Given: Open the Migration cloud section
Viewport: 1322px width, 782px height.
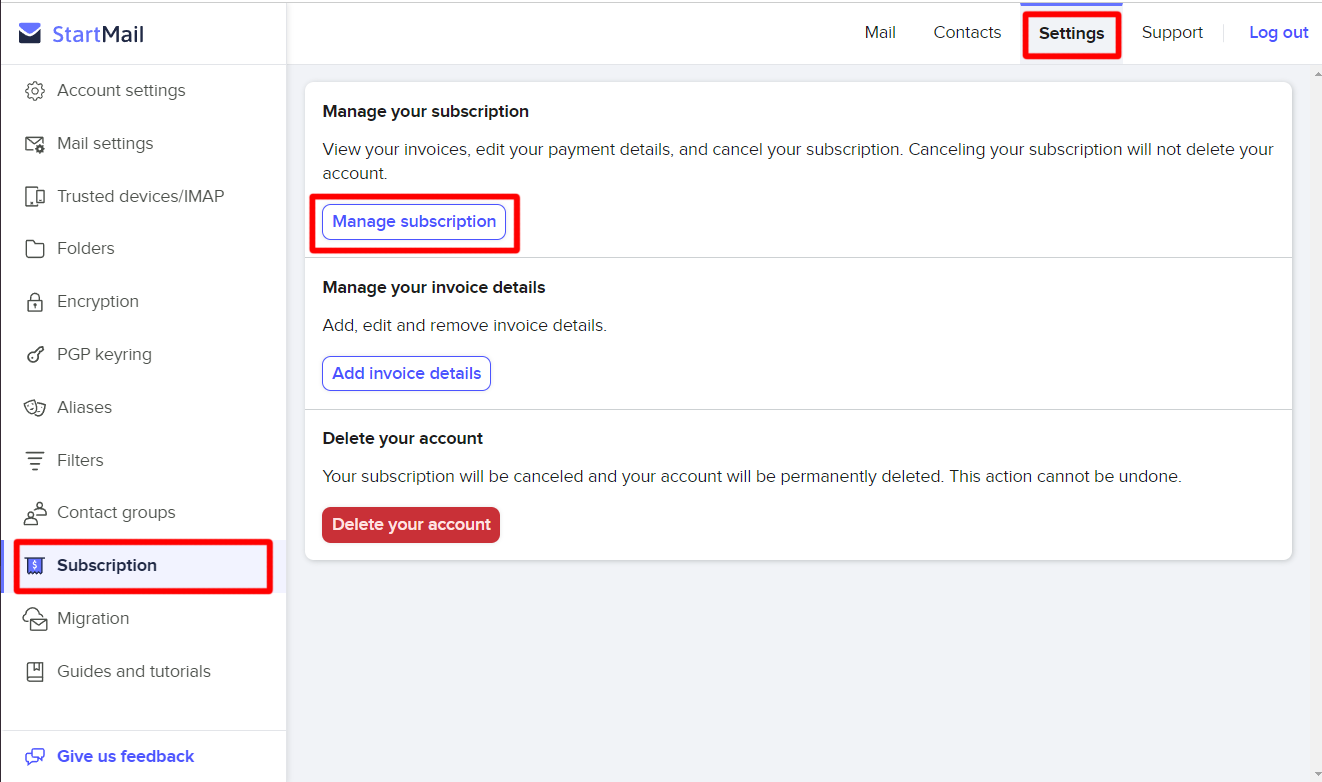Looking at the screenshot, I should coord(35,618).
